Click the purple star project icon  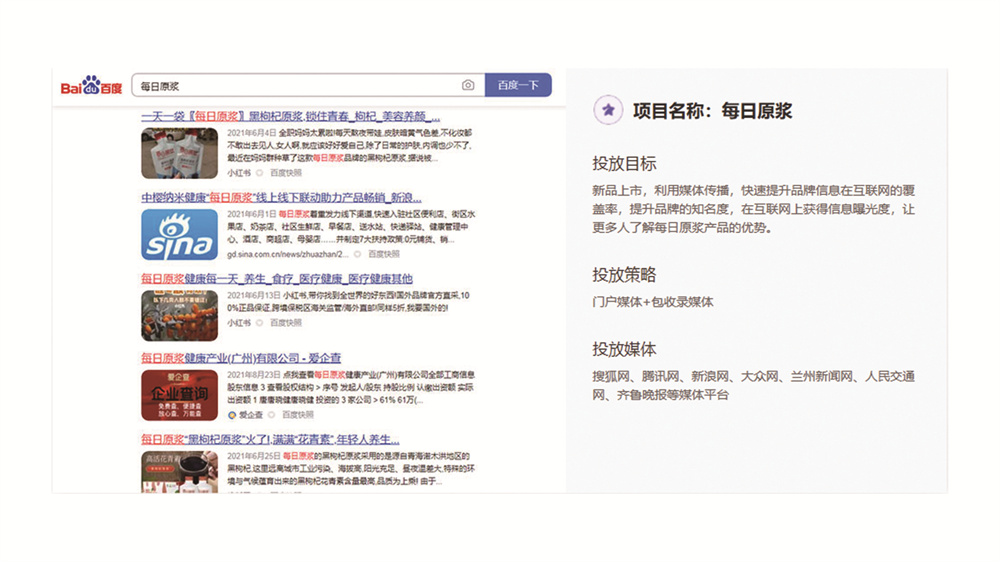click(607, 111)
